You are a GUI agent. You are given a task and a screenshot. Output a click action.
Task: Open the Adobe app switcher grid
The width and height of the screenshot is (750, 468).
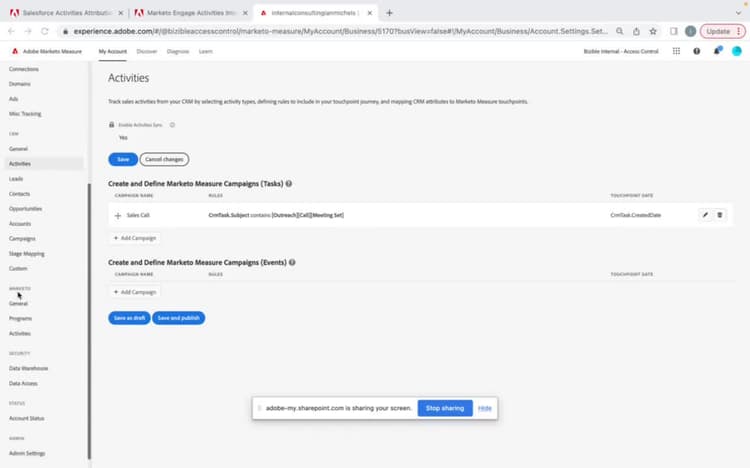[x=676, y=51]
